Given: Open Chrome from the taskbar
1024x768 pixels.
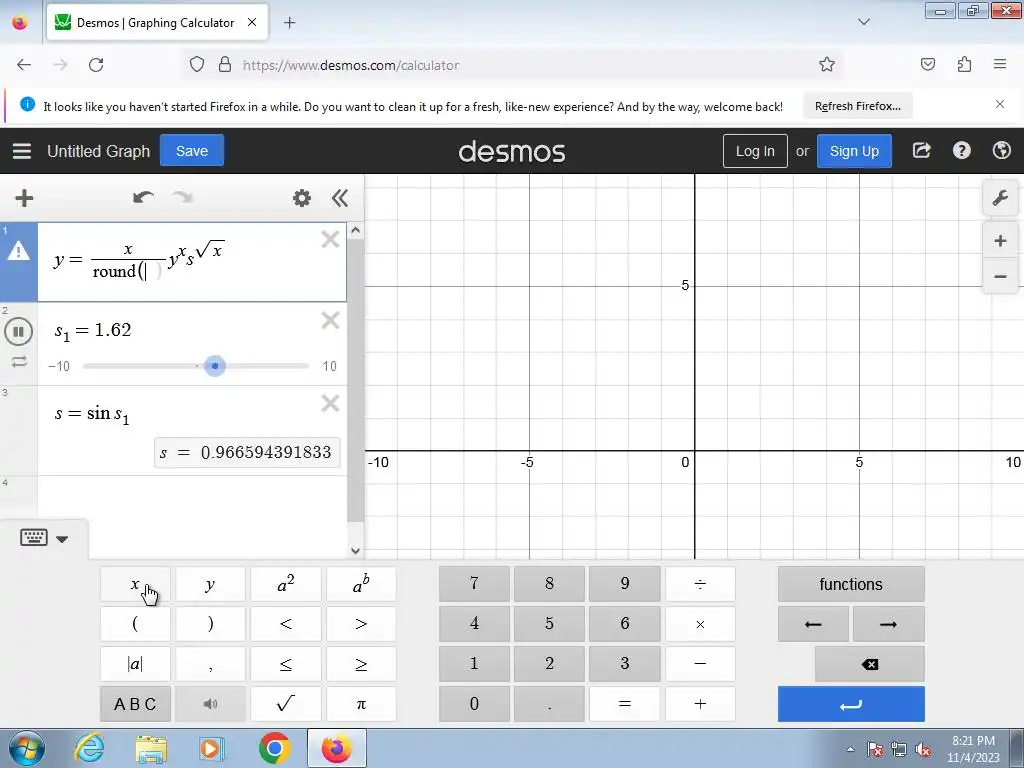Looking at the screenshot, I should [274, 748].
